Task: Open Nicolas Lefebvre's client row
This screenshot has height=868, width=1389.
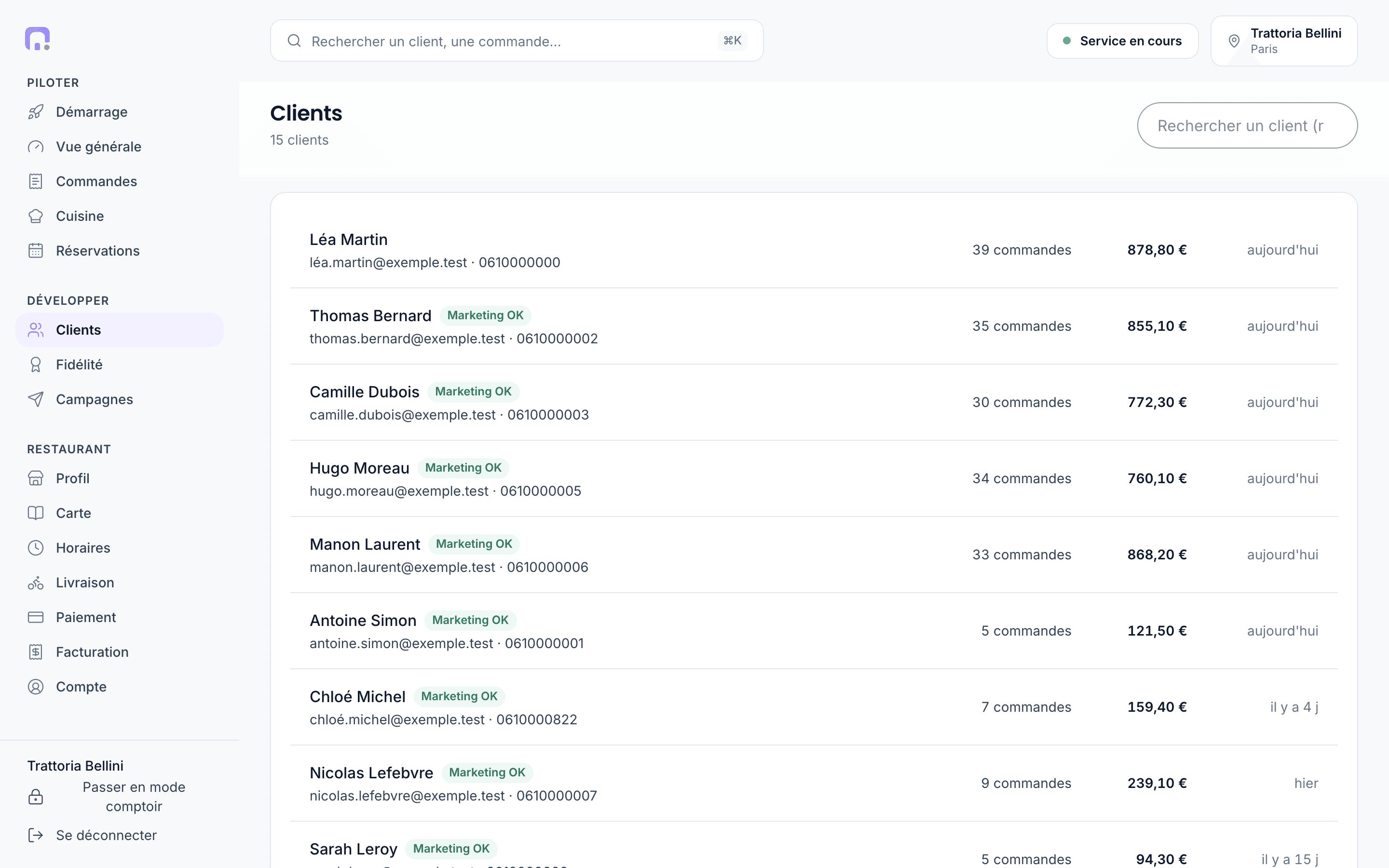Action: [x=814, y=784]
